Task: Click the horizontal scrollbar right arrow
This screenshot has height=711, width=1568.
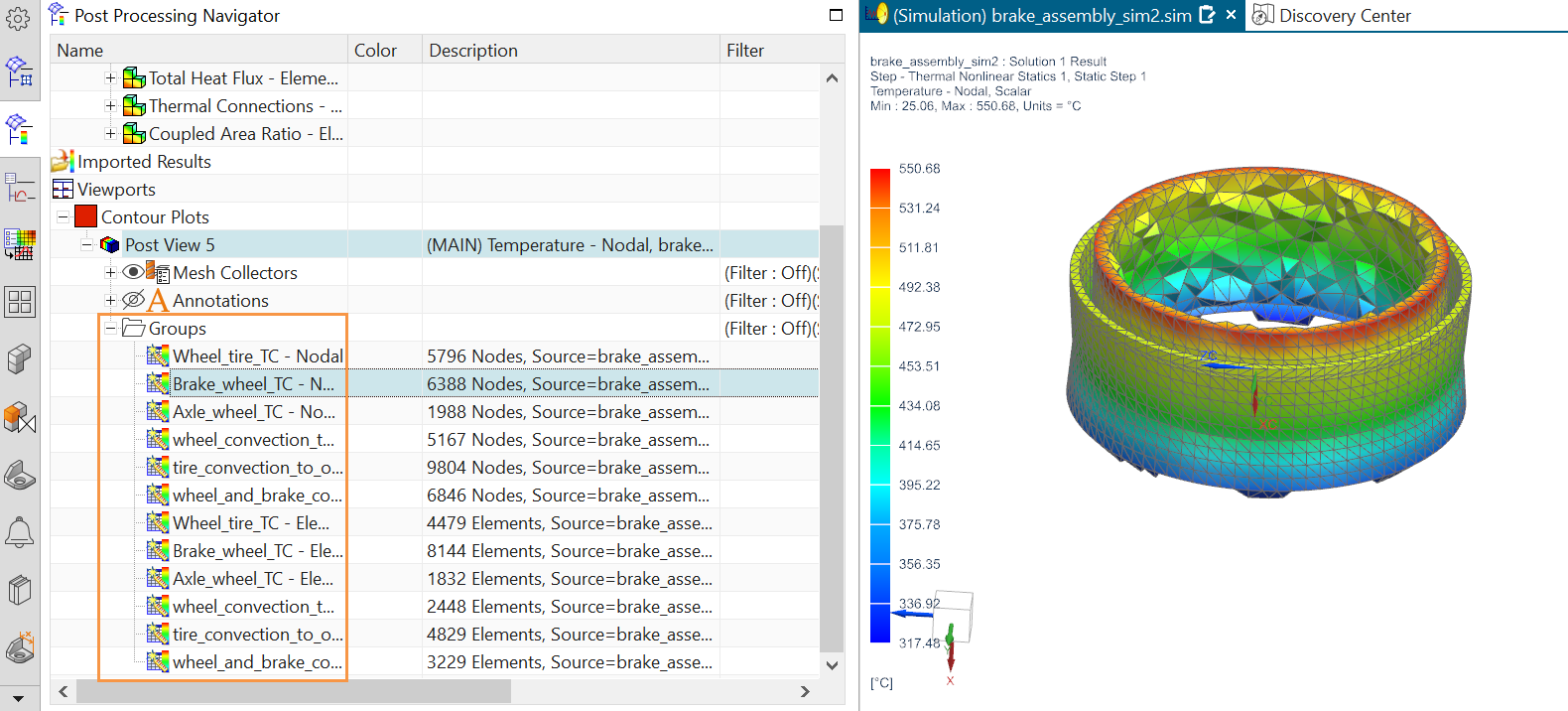Action: 805,691
